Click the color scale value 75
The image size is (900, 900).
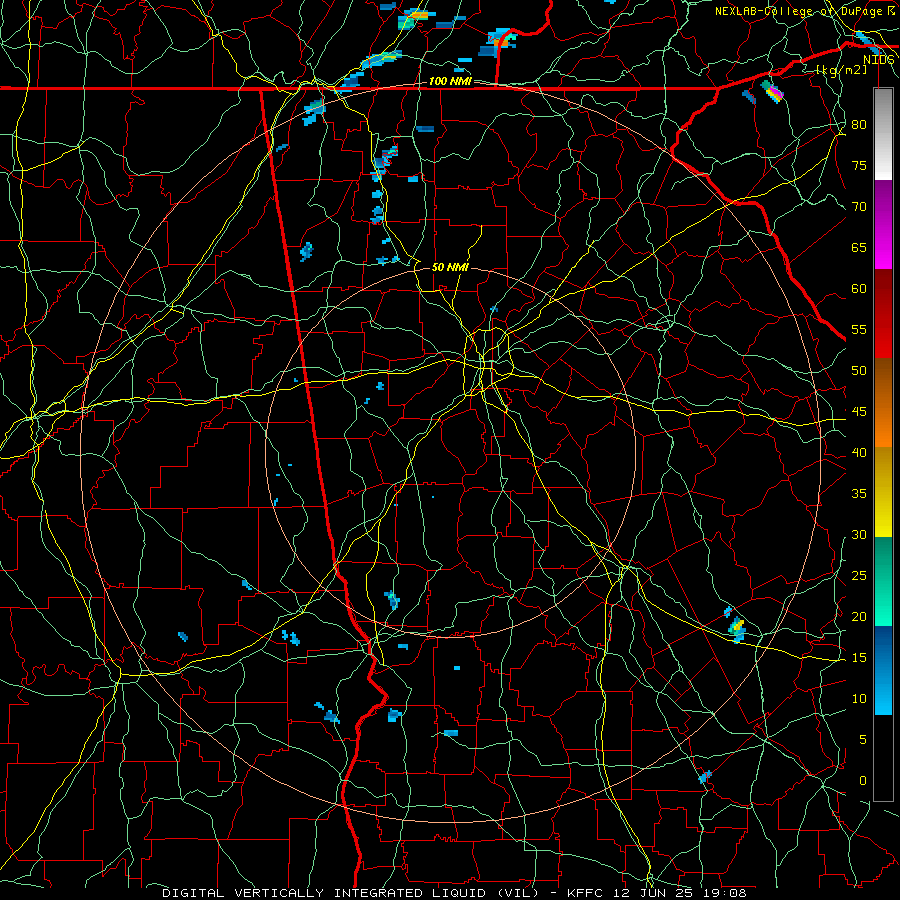pos(859,166)
